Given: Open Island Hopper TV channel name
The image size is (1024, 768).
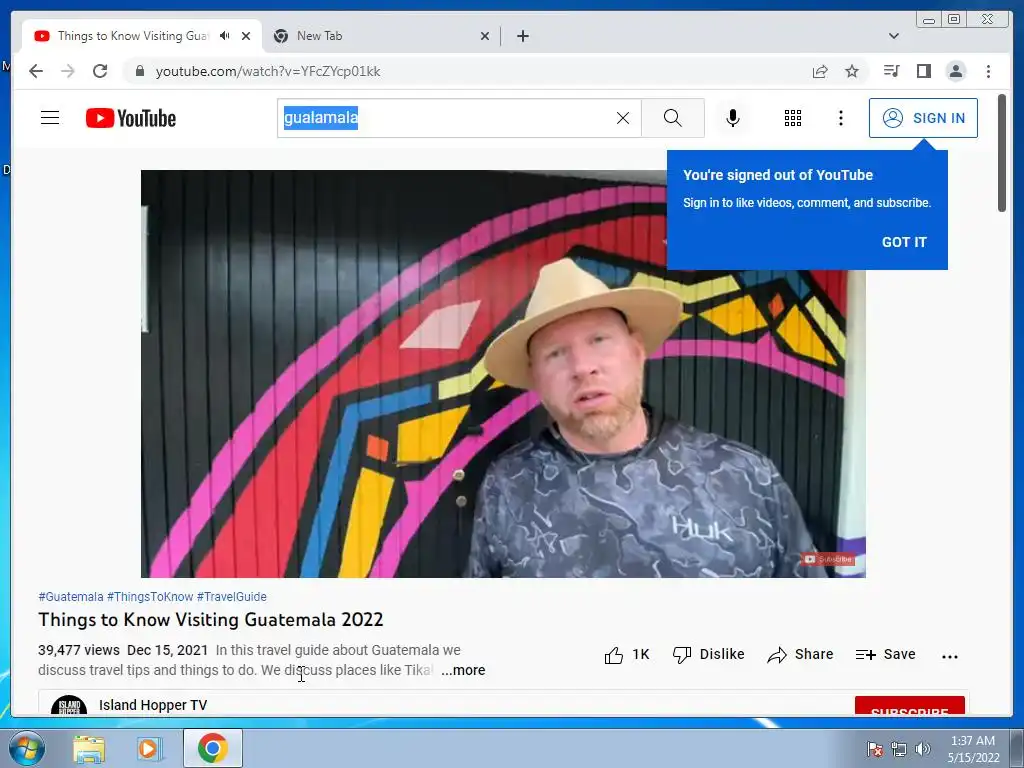Looking at the screenshot, I should [x=153, y=706].
